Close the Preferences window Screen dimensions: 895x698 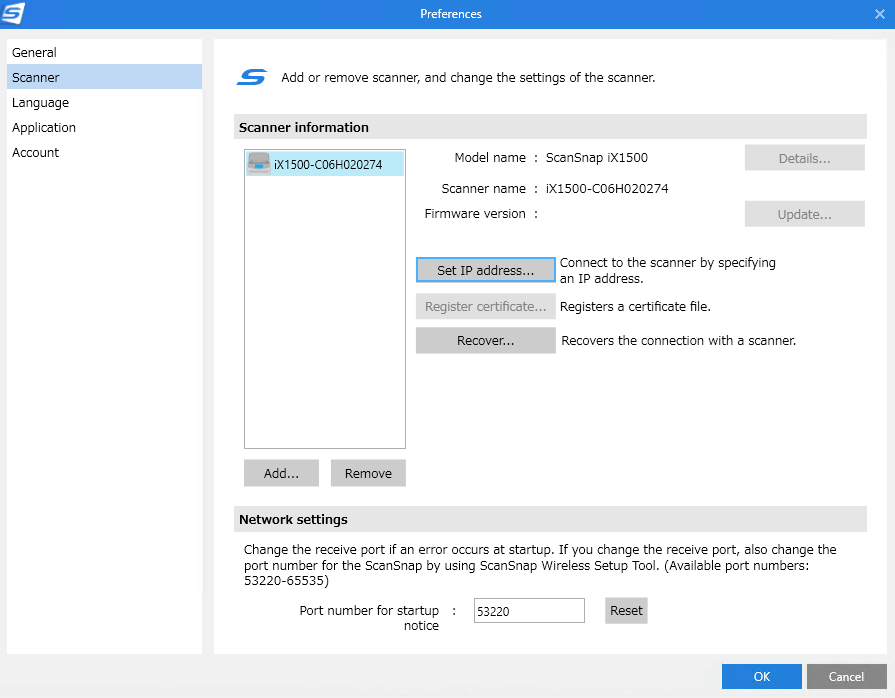[x=879, y=14]
